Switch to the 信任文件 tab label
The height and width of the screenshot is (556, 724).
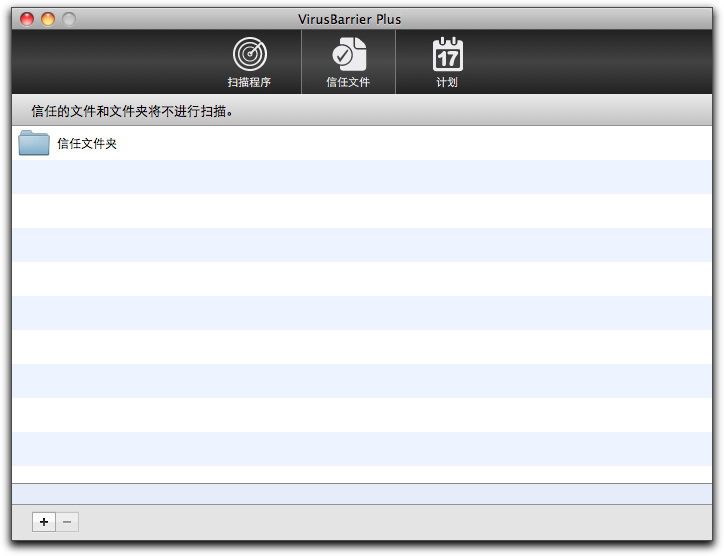348,82
